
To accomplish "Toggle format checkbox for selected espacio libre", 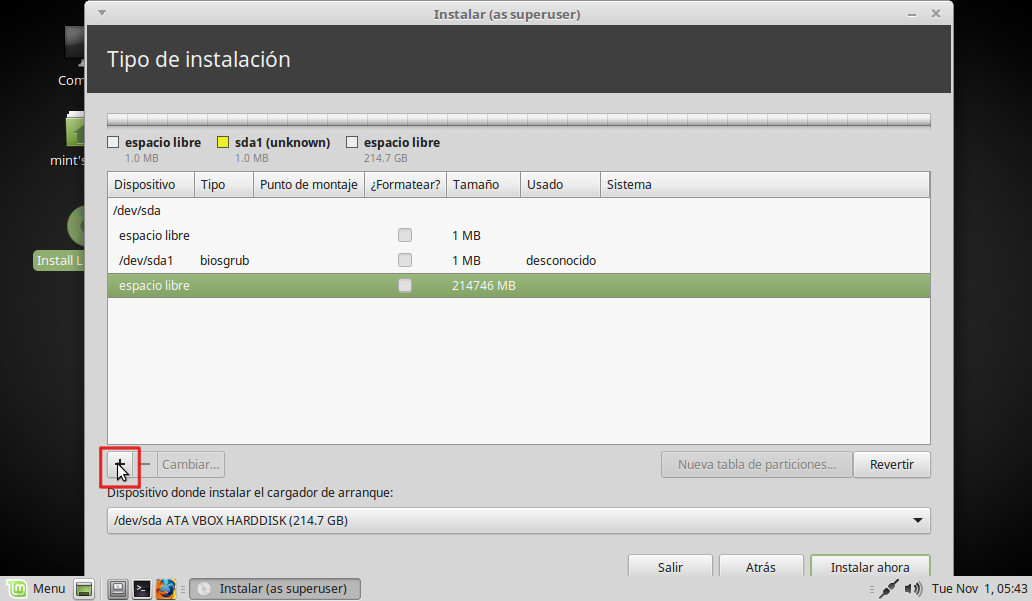I will tap(405, 285).
